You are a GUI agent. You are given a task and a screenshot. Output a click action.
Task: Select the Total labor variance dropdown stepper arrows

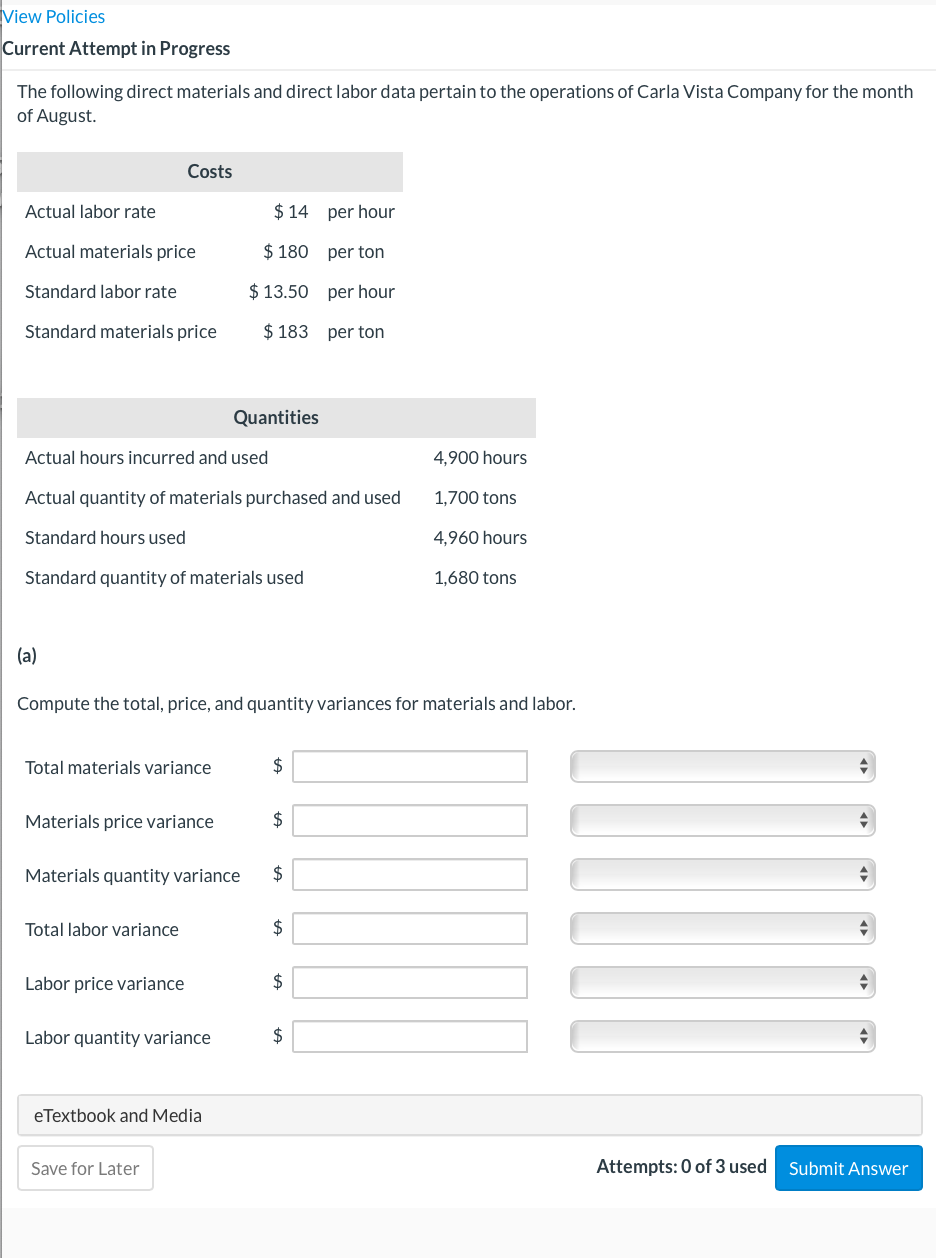click(864, 928)
